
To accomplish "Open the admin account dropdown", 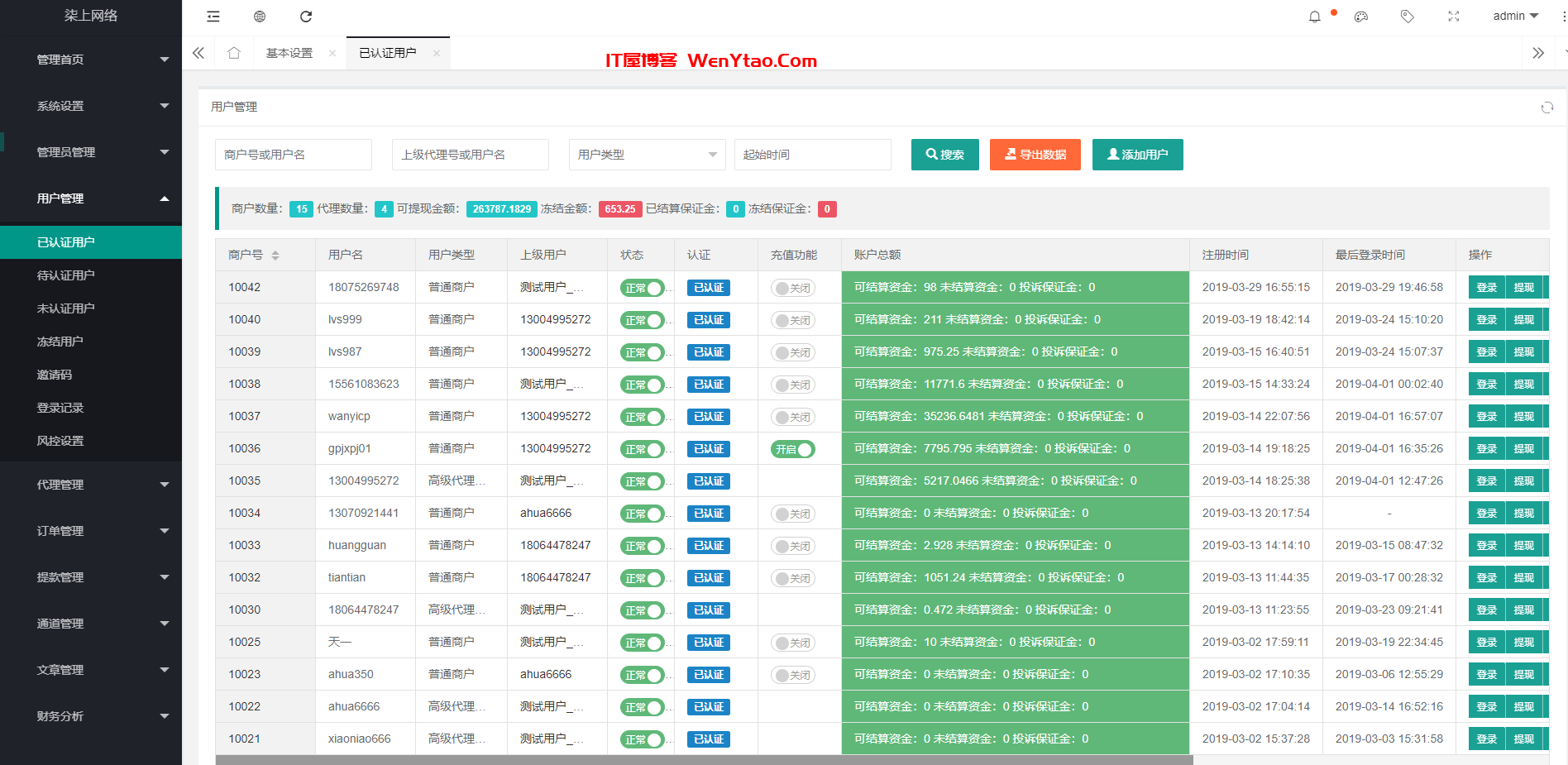I will pyautogui.click(x=1516, y=17).
